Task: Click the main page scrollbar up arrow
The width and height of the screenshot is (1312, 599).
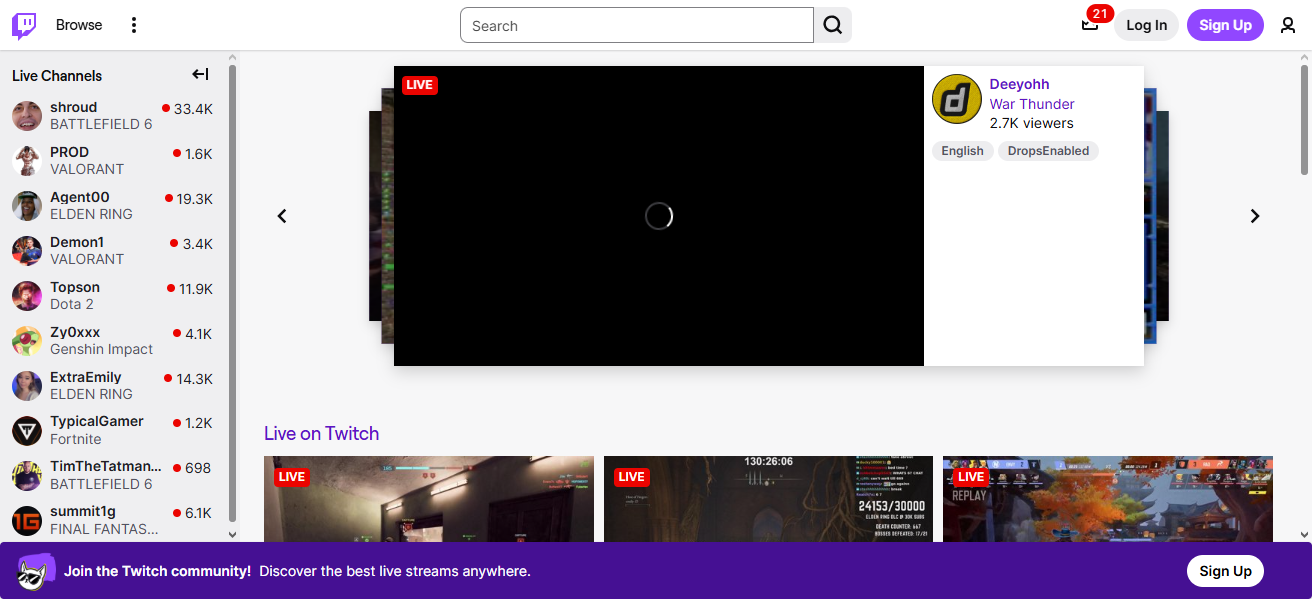Action: [x=1304, y=58]
